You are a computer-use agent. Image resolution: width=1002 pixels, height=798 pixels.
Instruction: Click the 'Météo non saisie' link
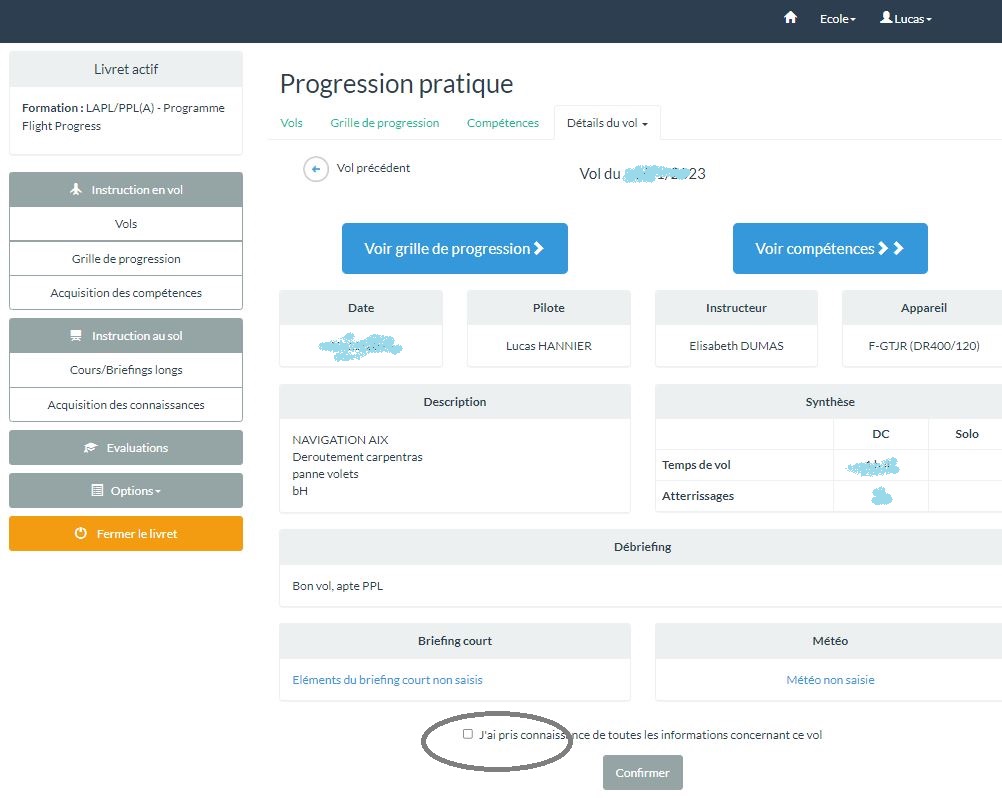[x=830, y=680]
